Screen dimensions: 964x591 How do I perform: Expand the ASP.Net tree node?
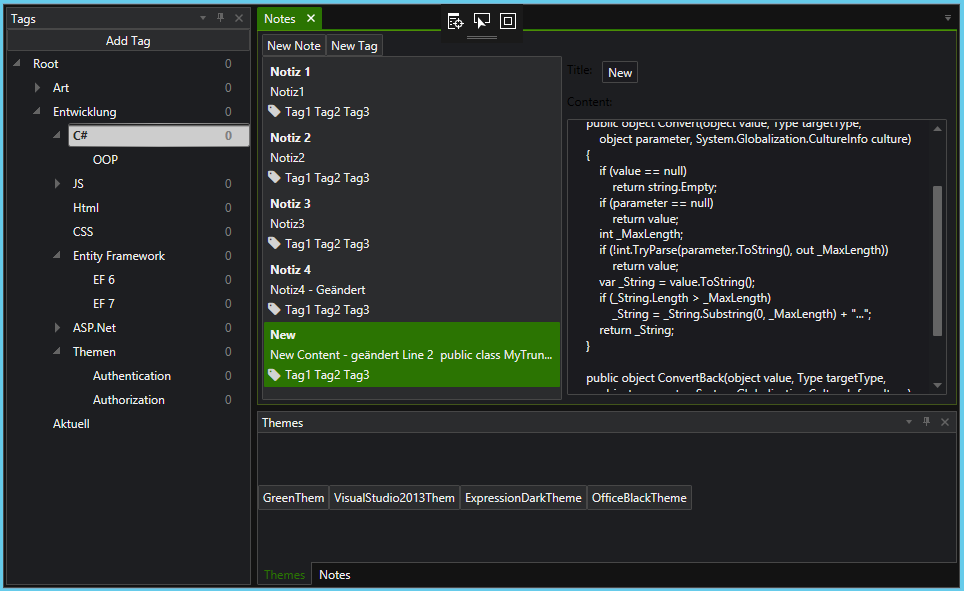click(x=57, y=328)
